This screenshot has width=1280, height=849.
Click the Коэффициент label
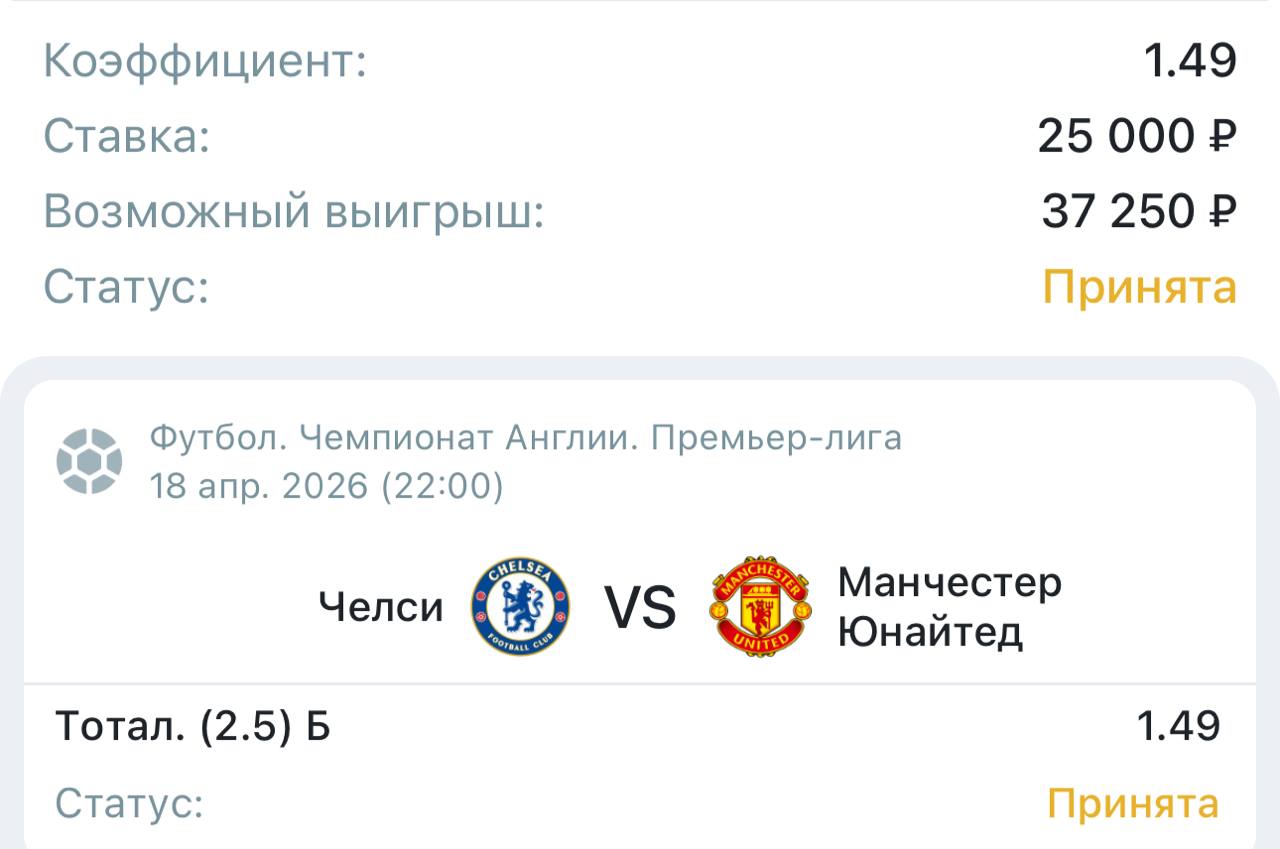(206, 62)
